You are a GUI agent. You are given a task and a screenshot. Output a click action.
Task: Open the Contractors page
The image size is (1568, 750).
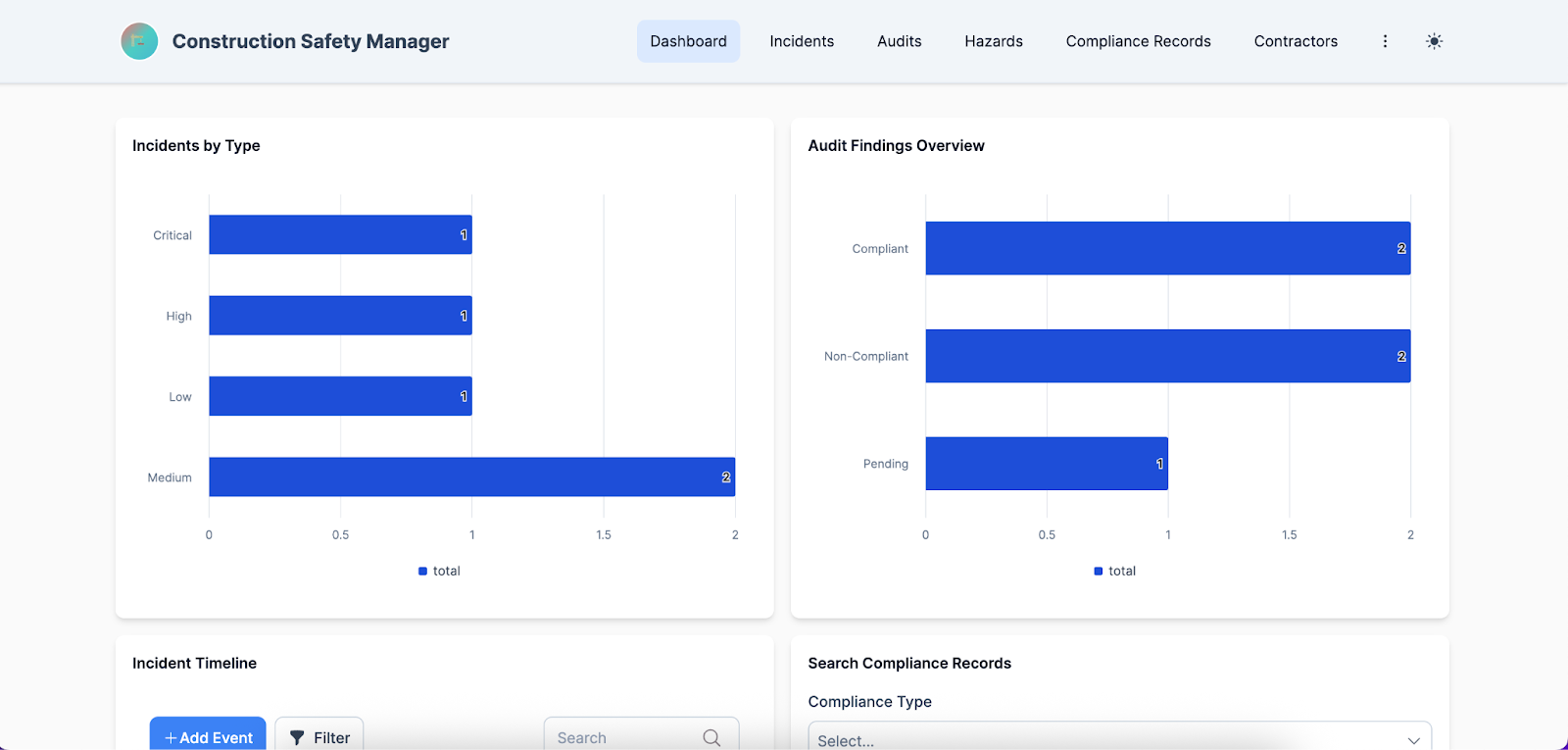tap(1296, 41)
